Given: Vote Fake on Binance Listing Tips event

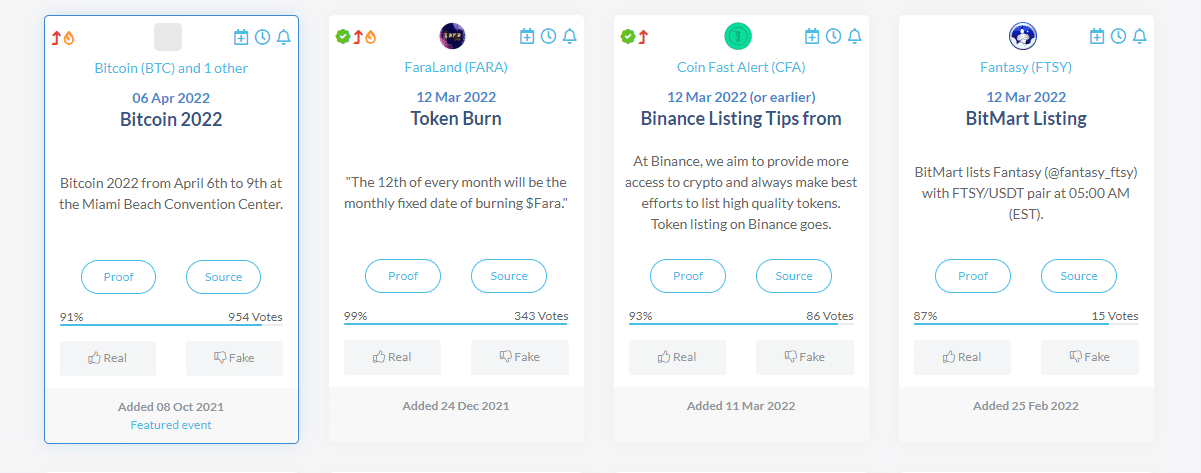Looking at the screenshot, I should [x=804, y=357].
